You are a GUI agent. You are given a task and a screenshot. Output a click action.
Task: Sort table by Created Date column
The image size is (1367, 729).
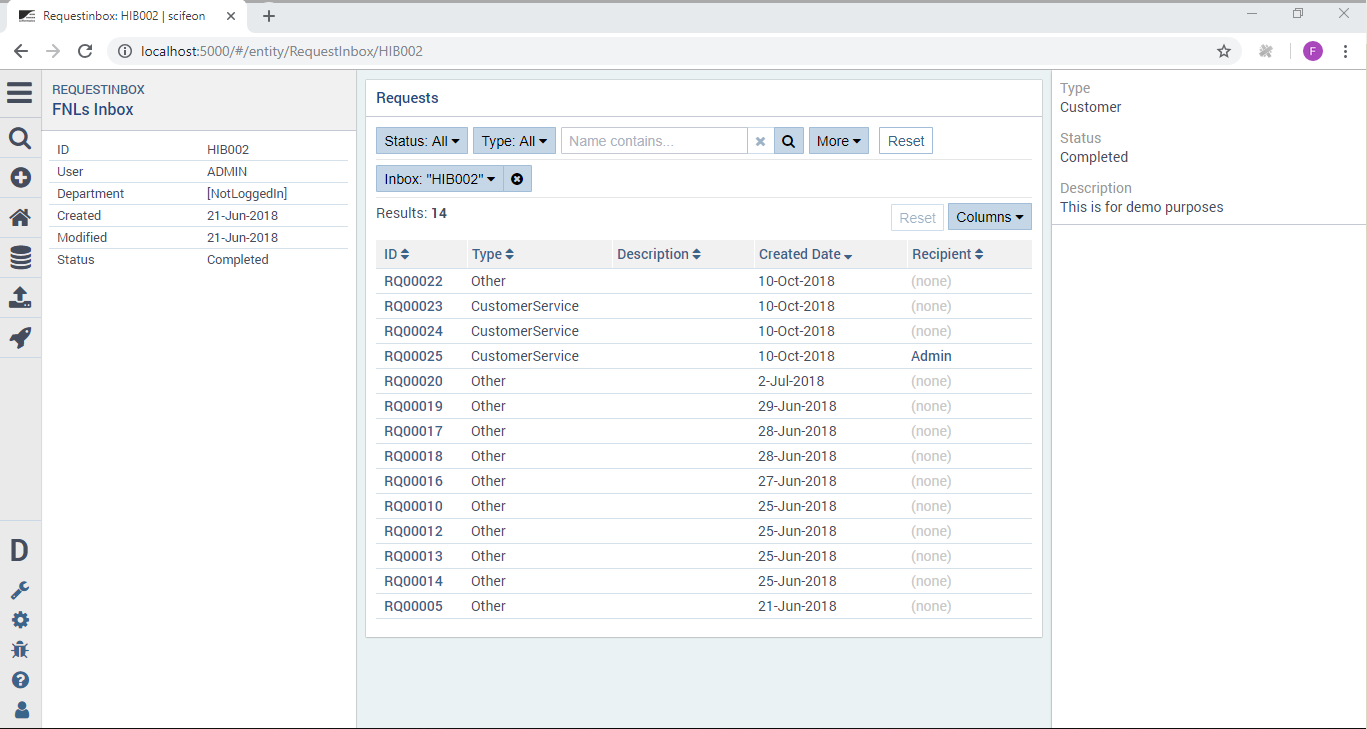point(806,254)
